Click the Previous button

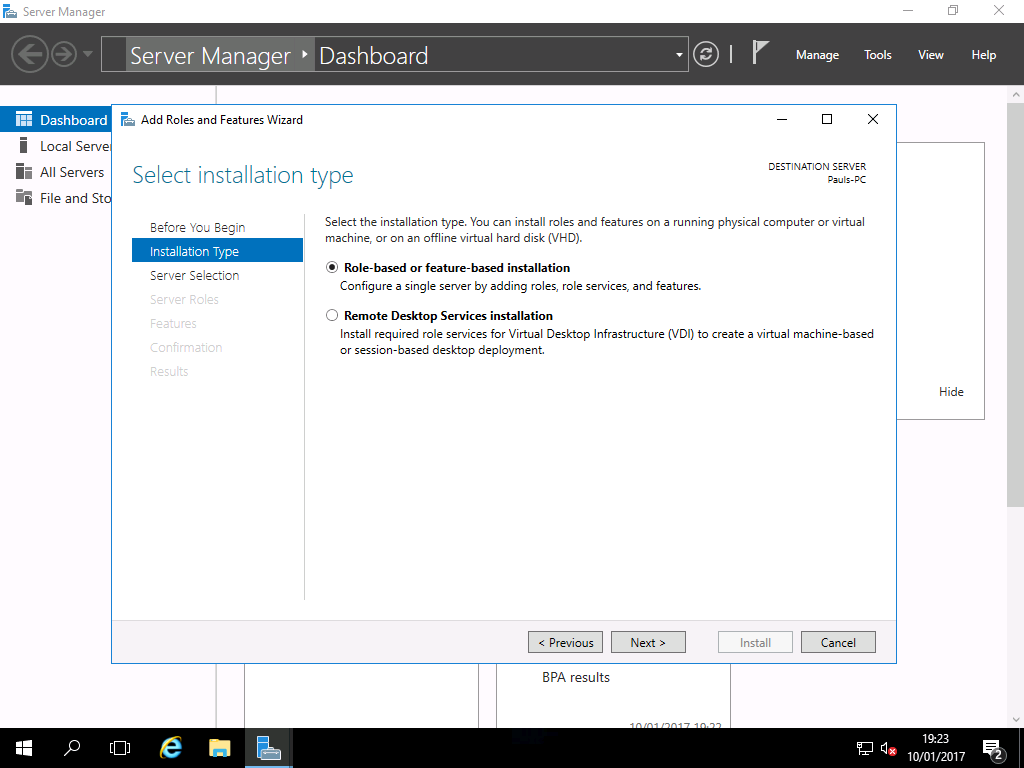tap(565, 642)
